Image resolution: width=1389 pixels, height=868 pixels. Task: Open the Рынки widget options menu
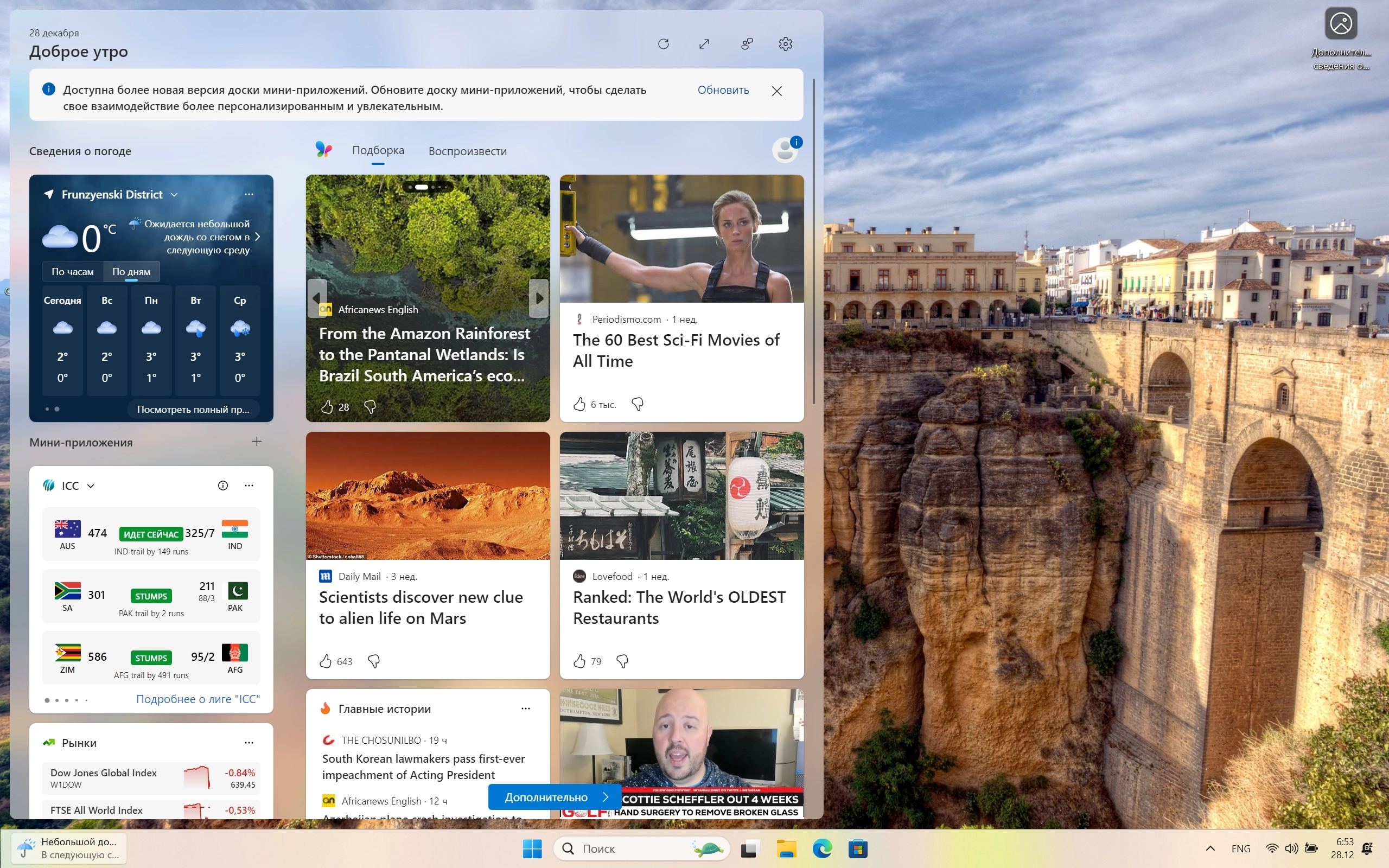[x=249, y=742]
